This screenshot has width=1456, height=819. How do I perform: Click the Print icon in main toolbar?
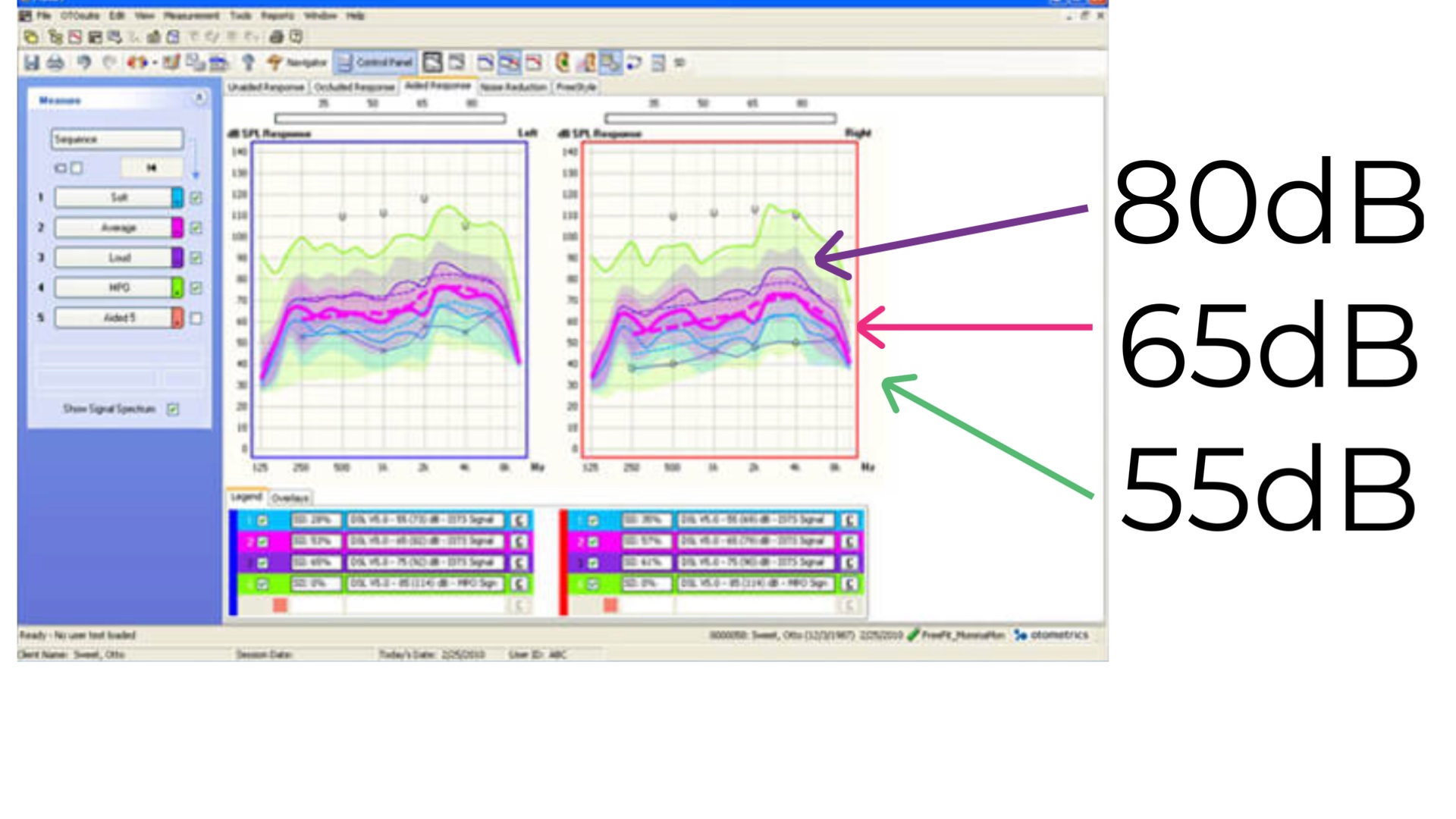[55, 63]
